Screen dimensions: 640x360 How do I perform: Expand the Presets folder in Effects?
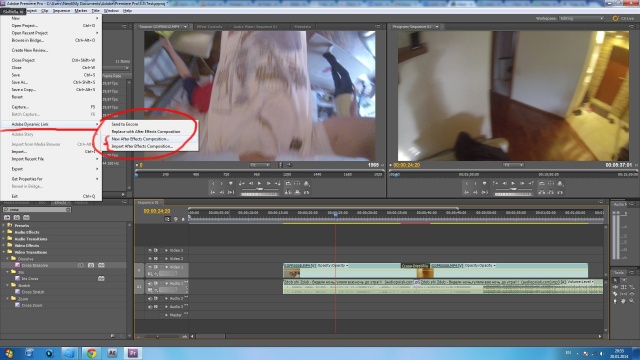pyautogui.click(x=4, y=225)
